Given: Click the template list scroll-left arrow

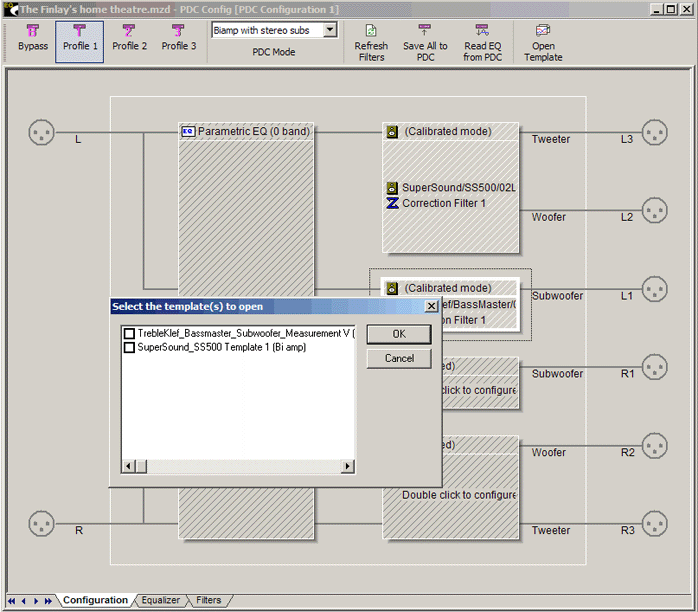Looking at the screenshot, I should pos(128,466).
